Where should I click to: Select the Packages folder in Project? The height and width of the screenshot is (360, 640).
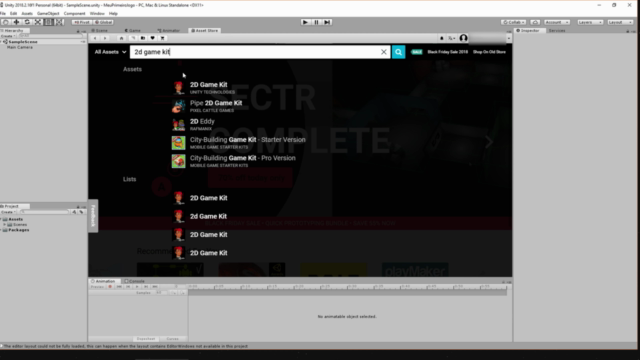coord(16,230)
